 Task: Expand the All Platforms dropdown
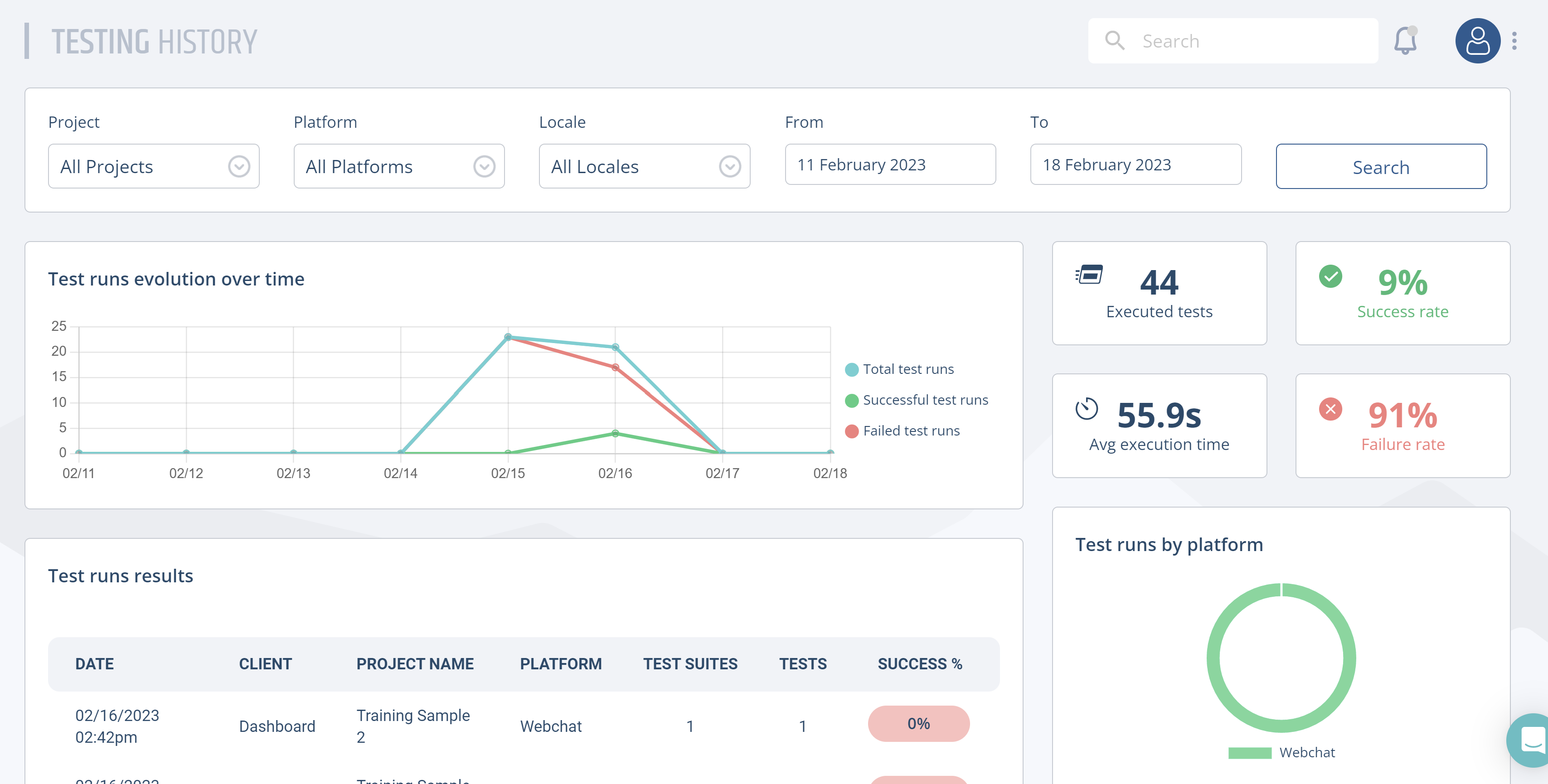398,166
